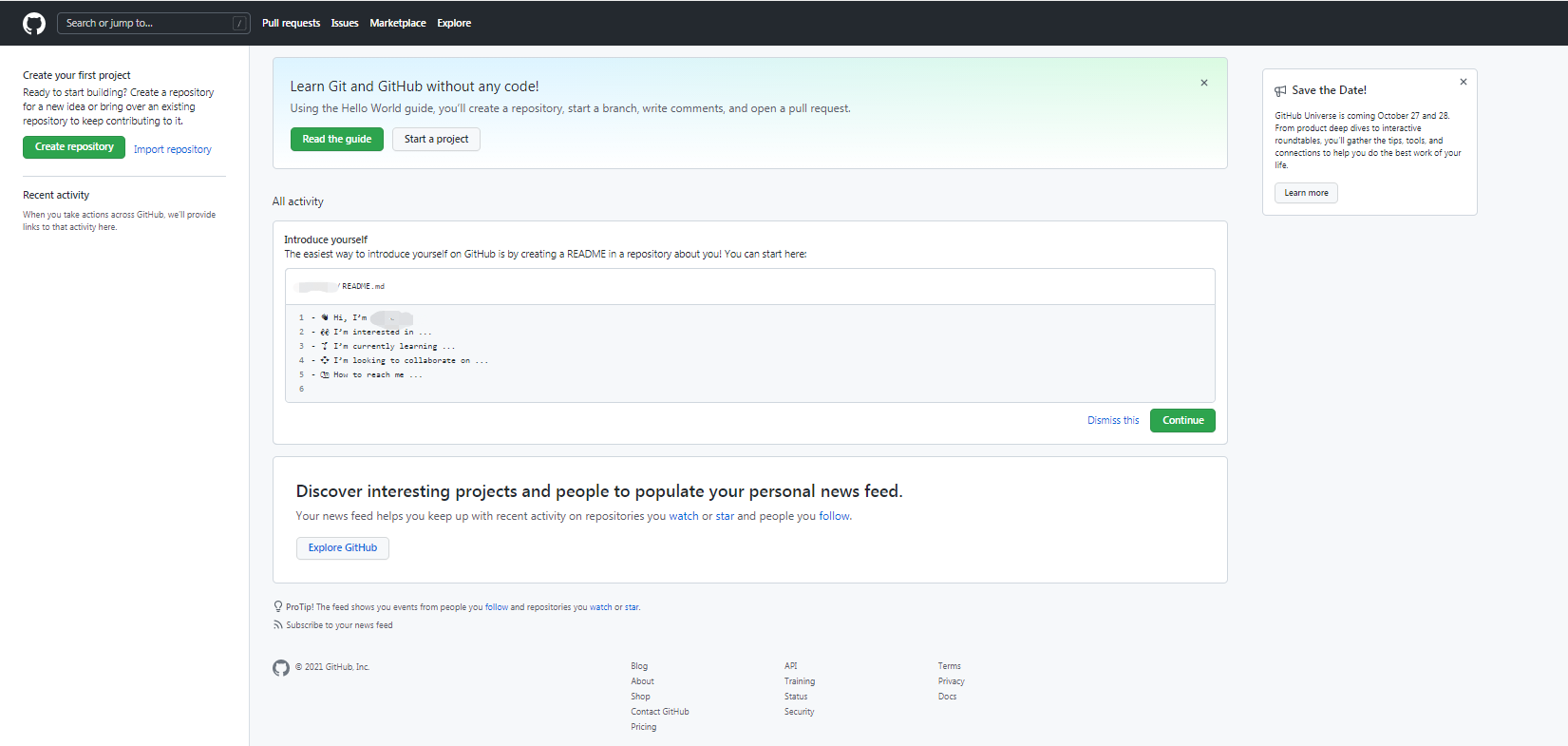This screenshot has height=746, width=1568.
Task: Click the Recent activity heading in sidebar
Action: click(56, 195)
